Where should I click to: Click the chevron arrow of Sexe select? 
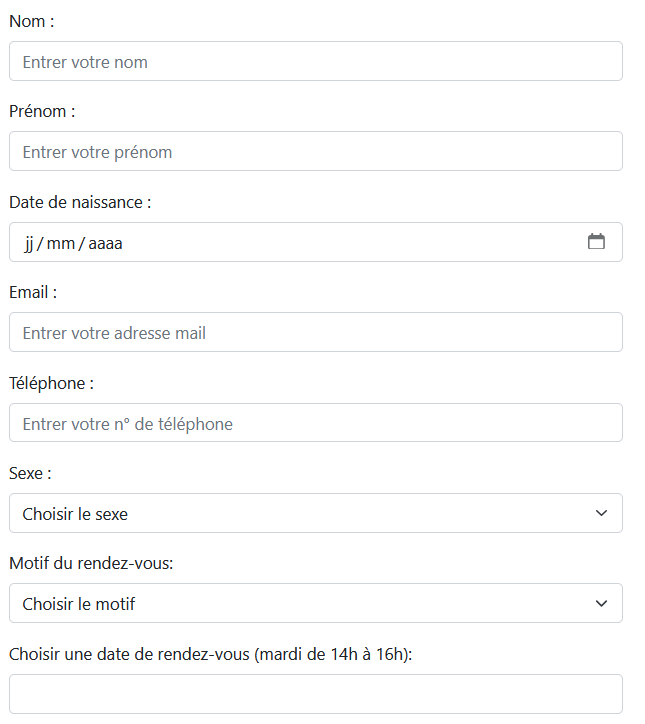pos(601,513)
